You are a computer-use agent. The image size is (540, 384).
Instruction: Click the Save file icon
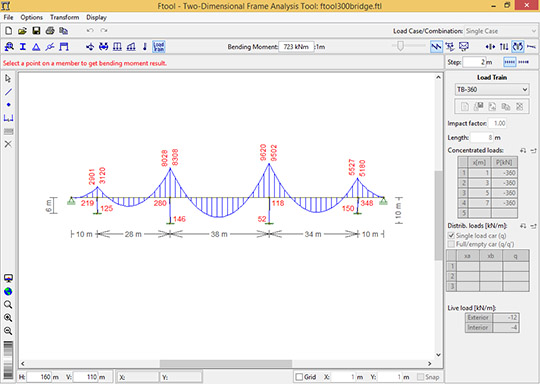(36, 31)
